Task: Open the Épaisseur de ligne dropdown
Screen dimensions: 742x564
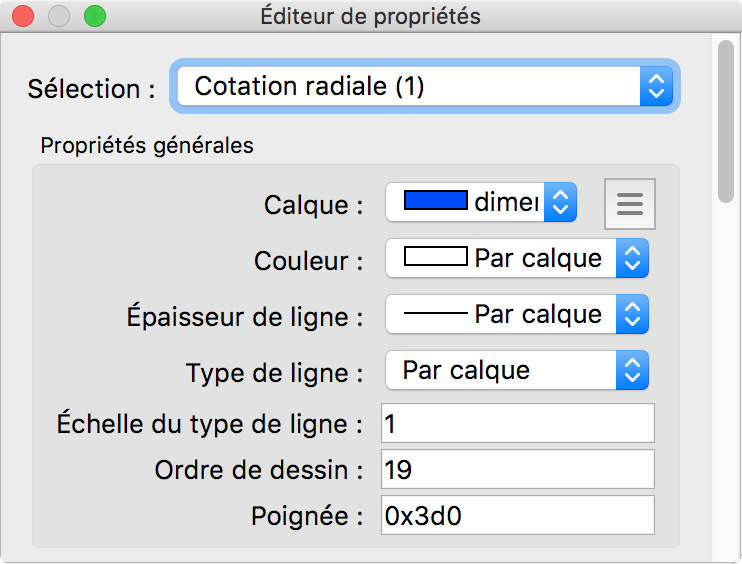Action: pos(517,315)
